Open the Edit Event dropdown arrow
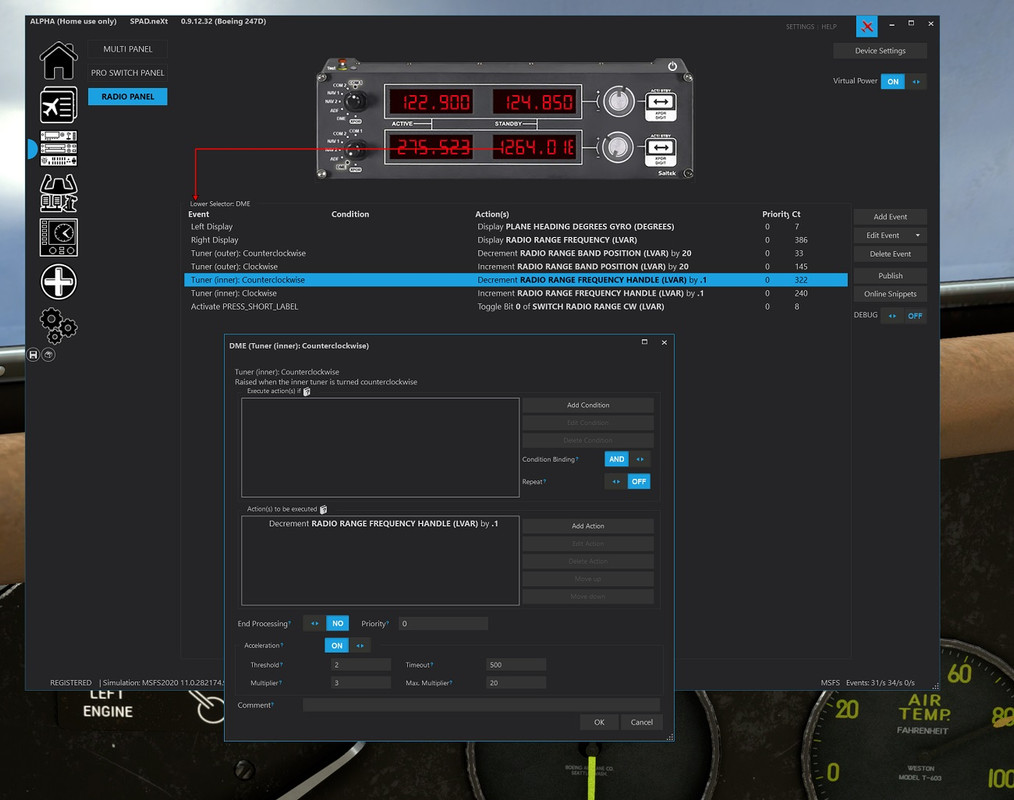 click(x=917, y=235)
